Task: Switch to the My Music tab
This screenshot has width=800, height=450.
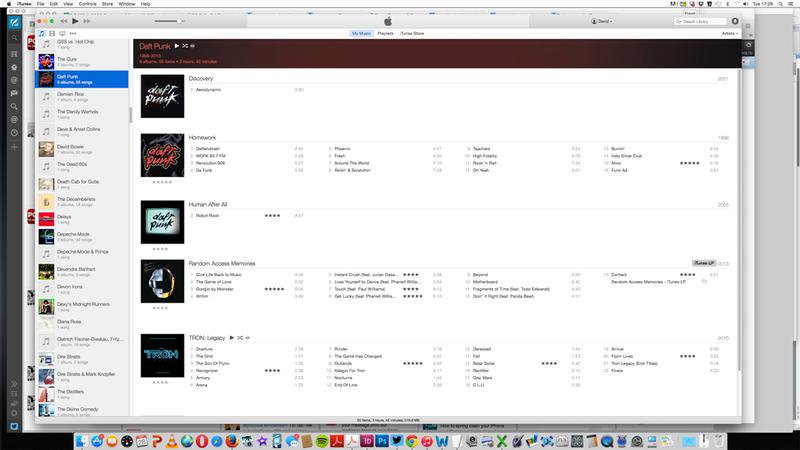Action: (361, 33)
